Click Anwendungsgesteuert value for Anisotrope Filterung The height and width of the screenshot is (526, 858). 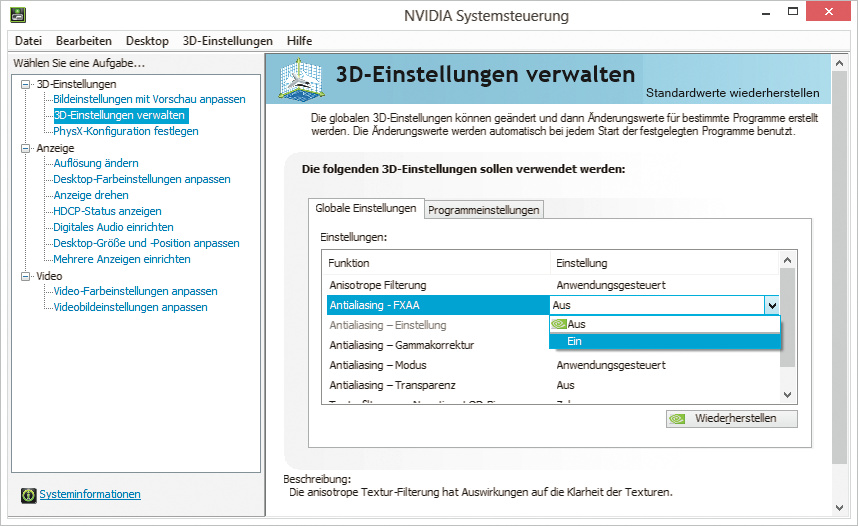(x=611, y=285)
